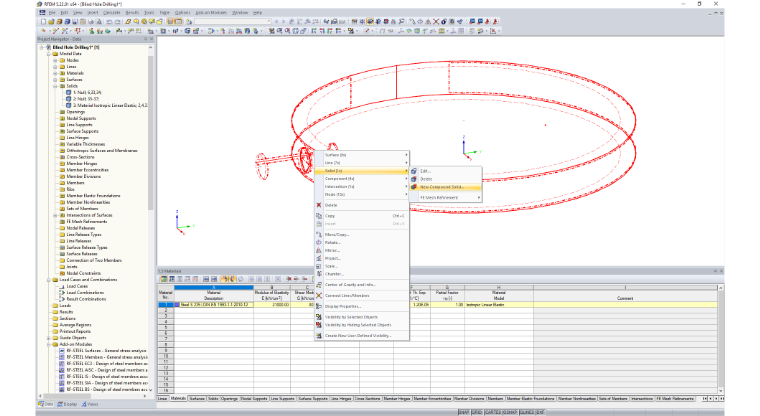Toggle the GRID status bar button

coord(477,412)
